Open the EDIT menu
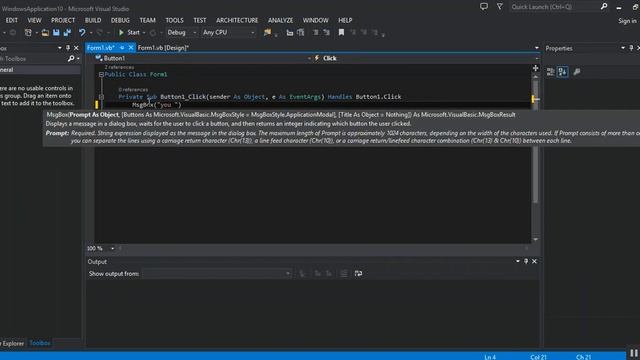The image size is (640, 360). tap(11, 20)
